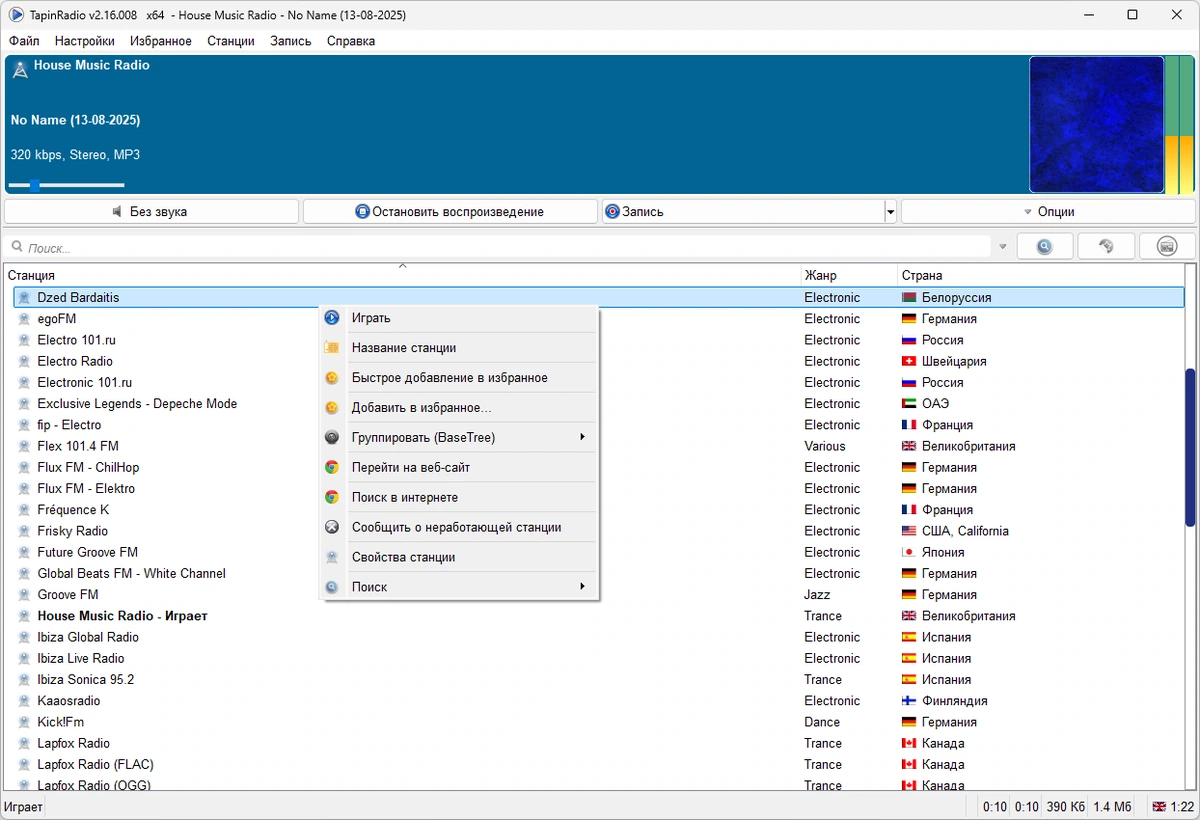Adjust the volume slider in player panel
Viewport: 1200px width, 820px height.
[66, 185]
